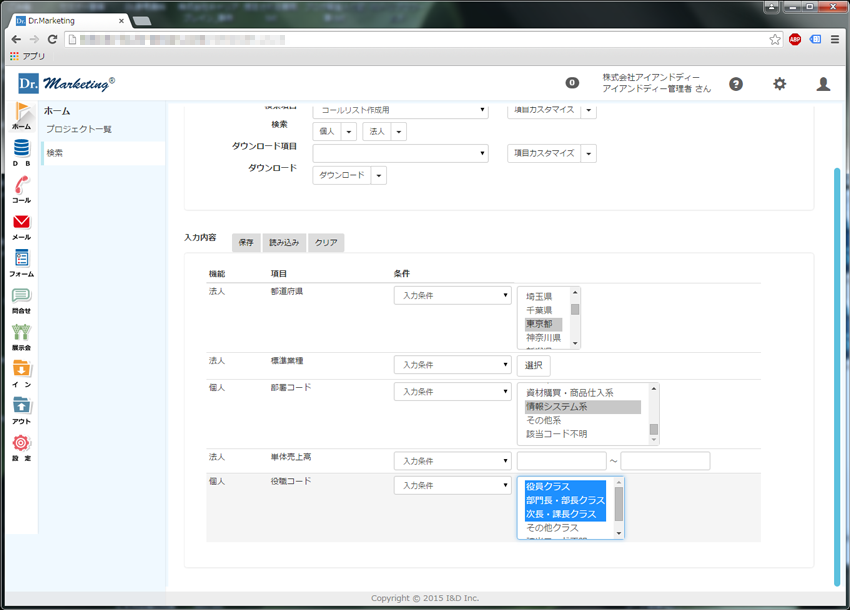Viewport: 850px width, 610px height.
Task: Click the Call phone icon
Action: pos(21,187)
